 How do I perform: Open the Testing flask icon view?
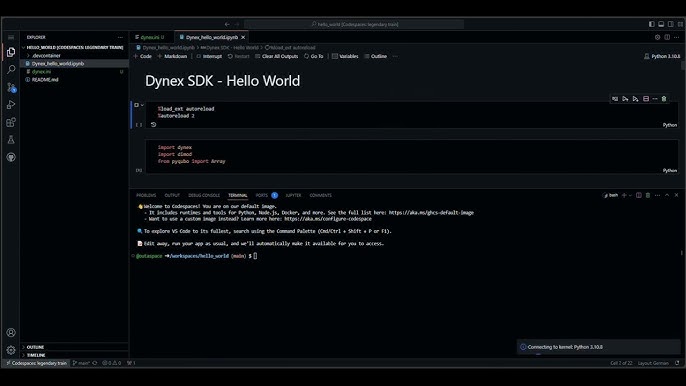[11, 140]
